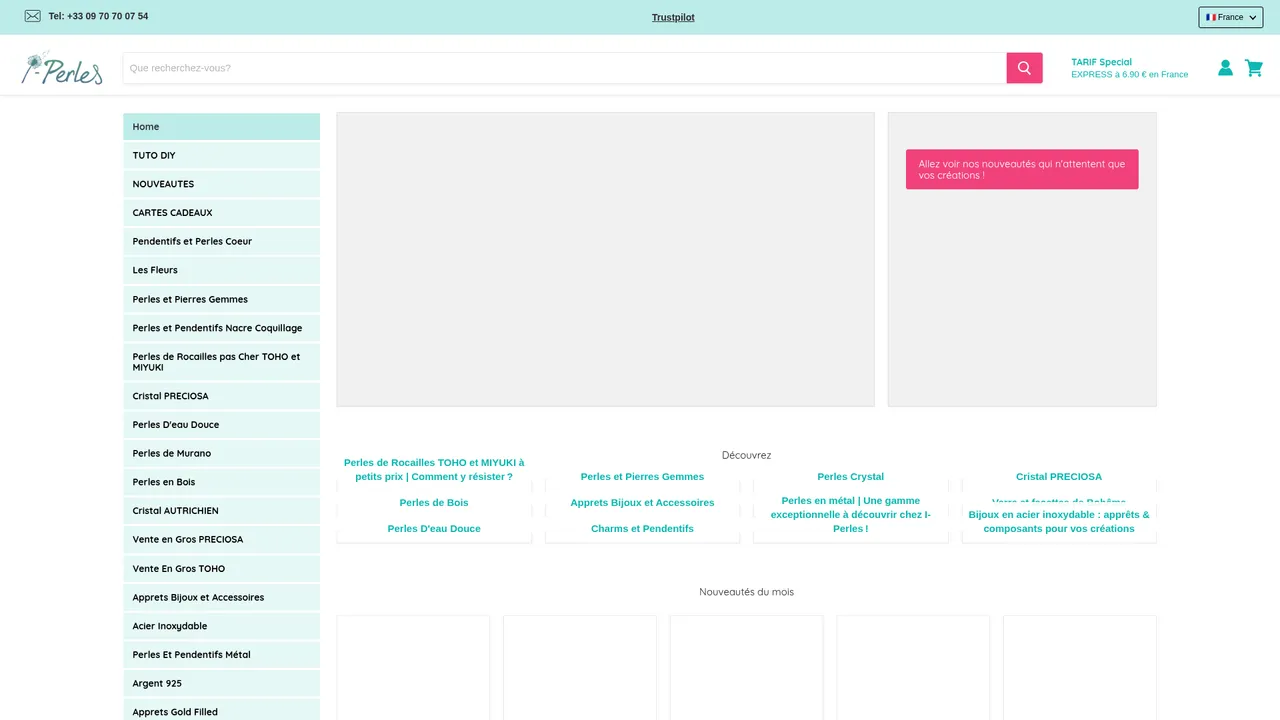Image resolution: width=1280 pixels, height=720 pixels.
Task: Select Cristal PRECIOSA in sidebar
Action: click(x=221, y=396)
